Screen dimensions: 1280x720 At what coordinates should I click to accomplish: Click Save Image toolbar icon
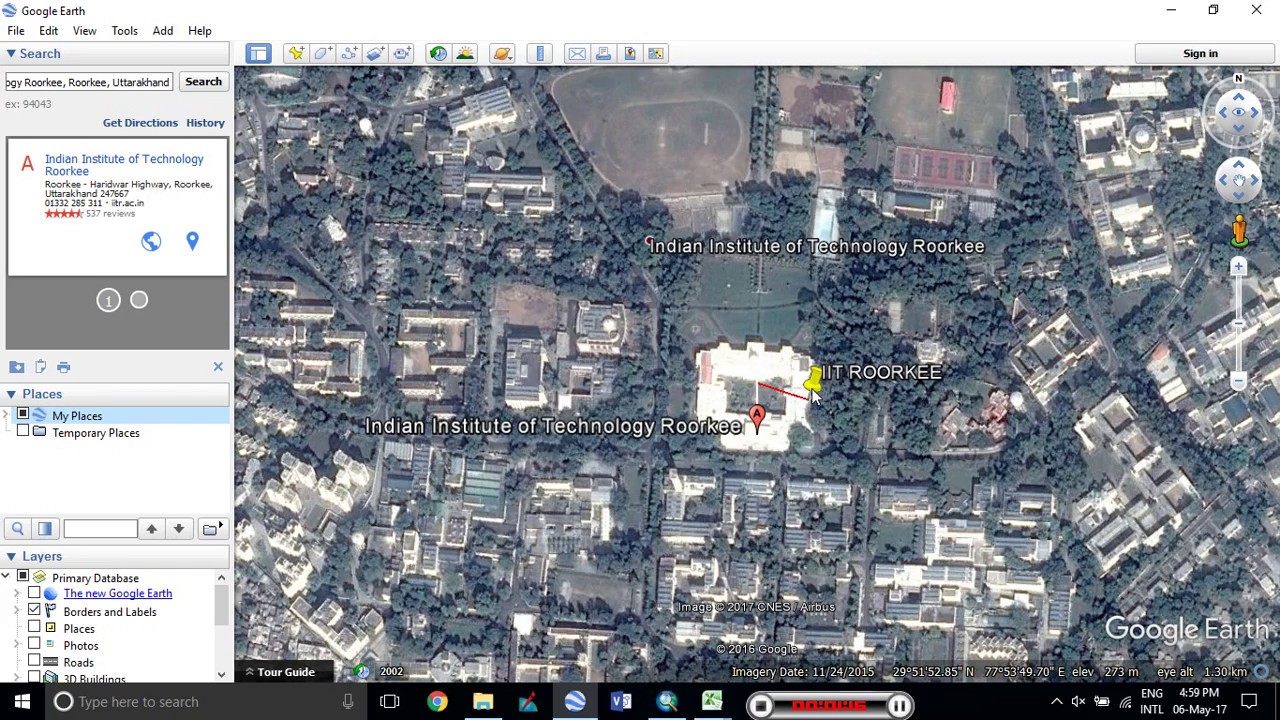click(629, 53)
